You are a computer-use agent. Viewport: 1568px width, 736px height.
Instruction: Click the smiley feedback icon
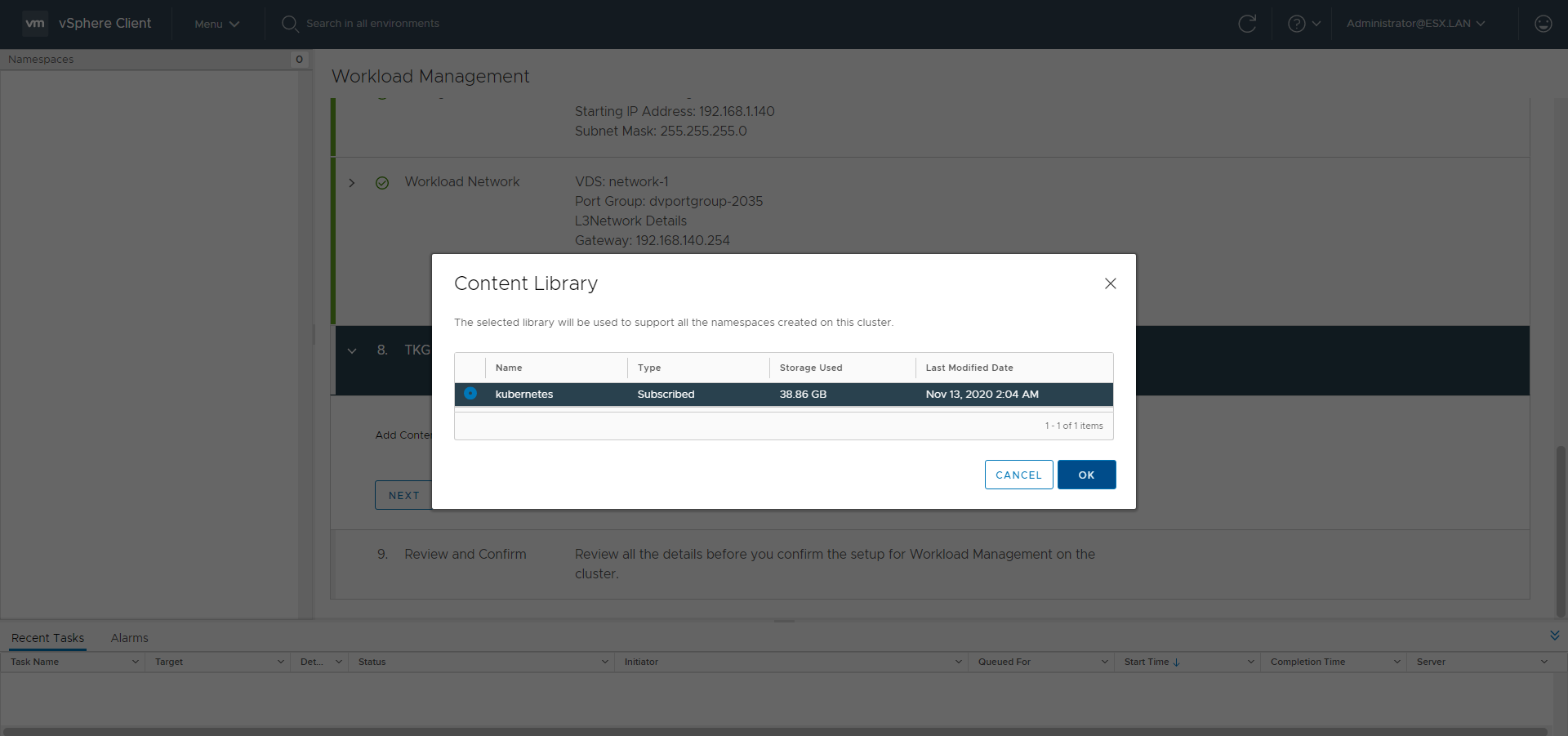1543,24
